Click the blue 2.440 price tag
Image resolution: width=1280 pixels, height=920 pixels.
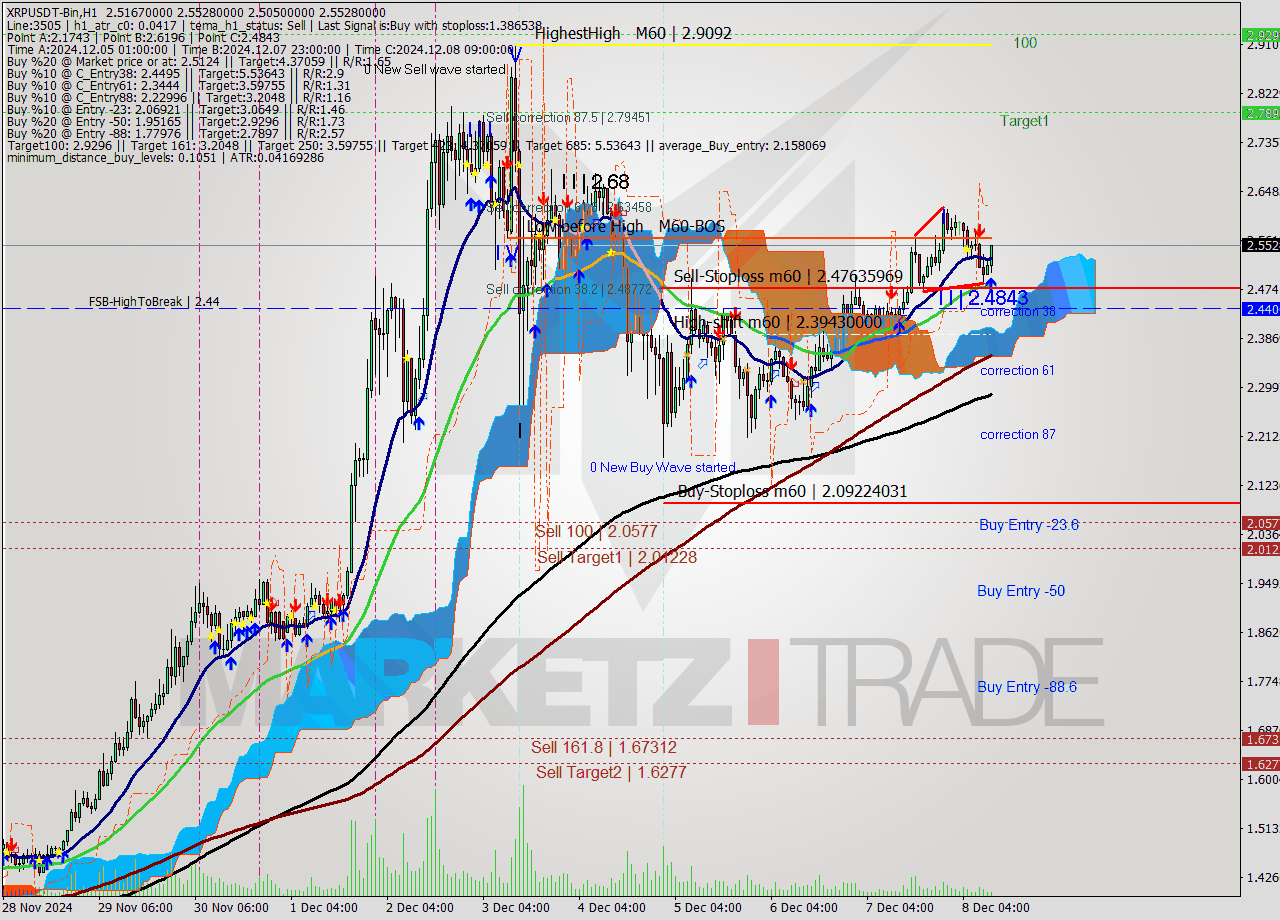coord(1260,309)
